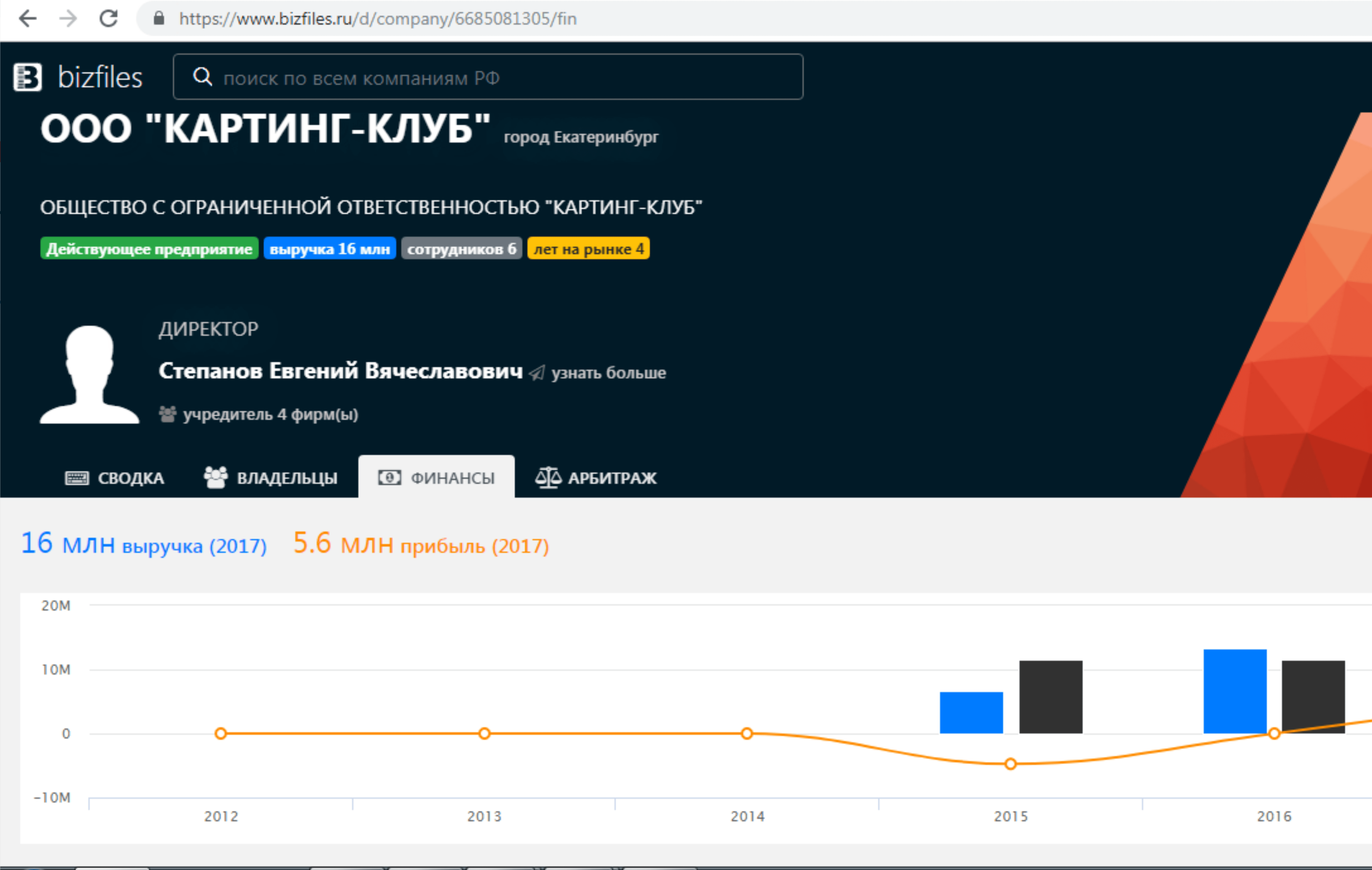Click the 2012 x-axis year label
Screen dimensions: 1372x870
[221, 817]
